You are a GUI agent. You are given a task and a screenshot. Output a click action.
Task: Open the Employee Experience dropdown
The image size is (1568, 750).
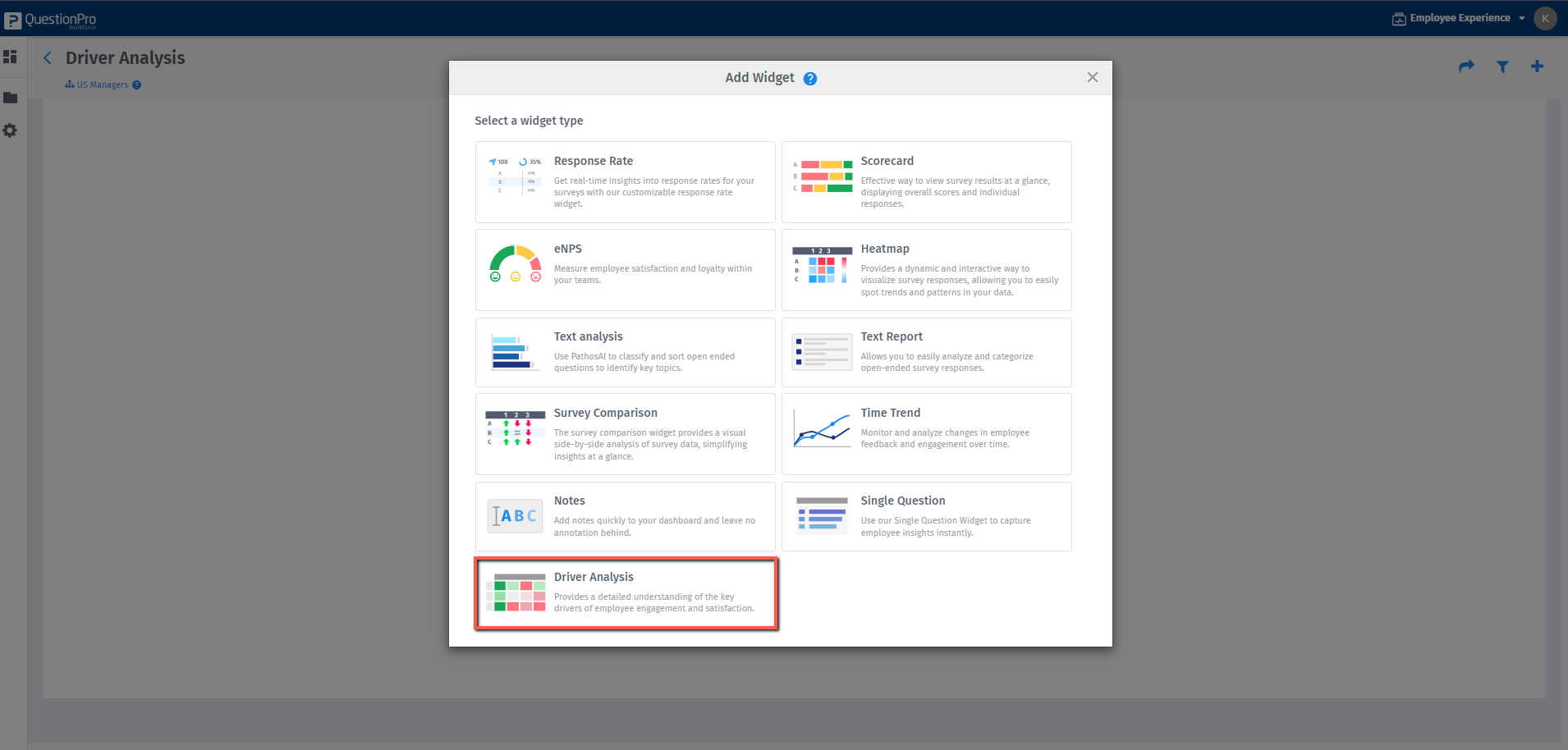point(1460,17)
